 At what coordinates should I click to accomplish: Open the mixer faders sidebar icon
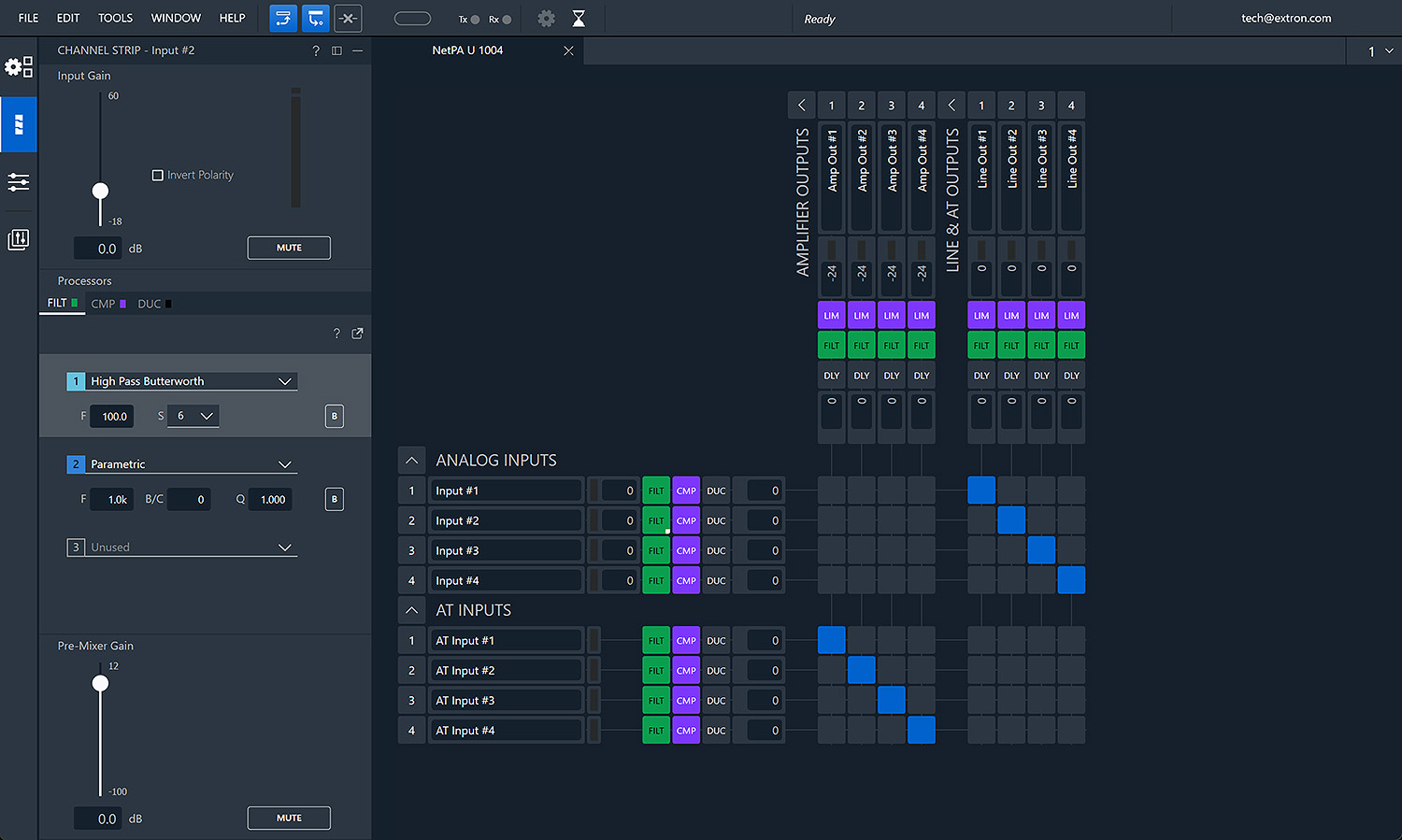19,240
